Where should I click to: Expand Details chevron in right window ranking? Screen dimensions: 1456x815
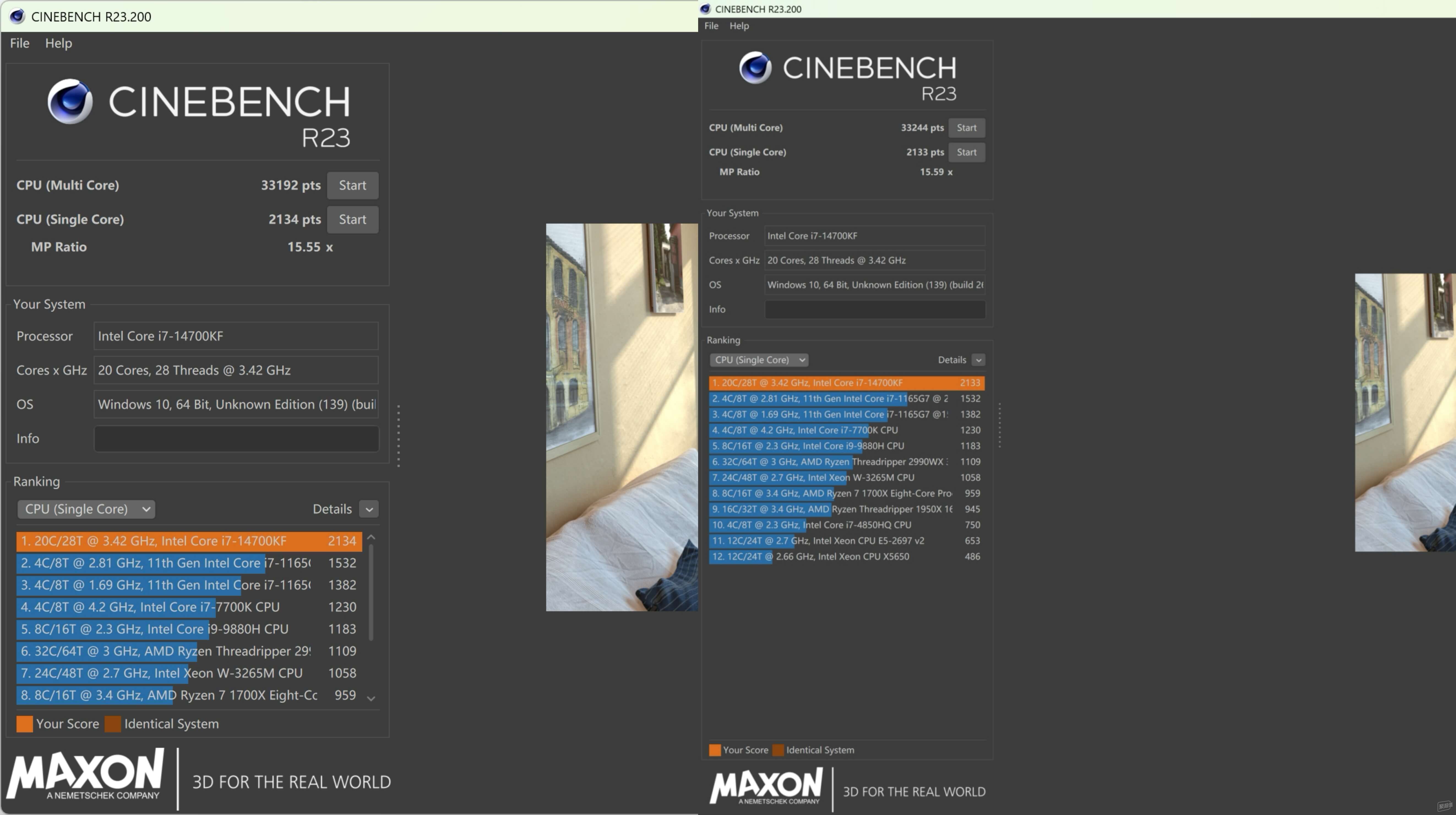coord(978,360)
